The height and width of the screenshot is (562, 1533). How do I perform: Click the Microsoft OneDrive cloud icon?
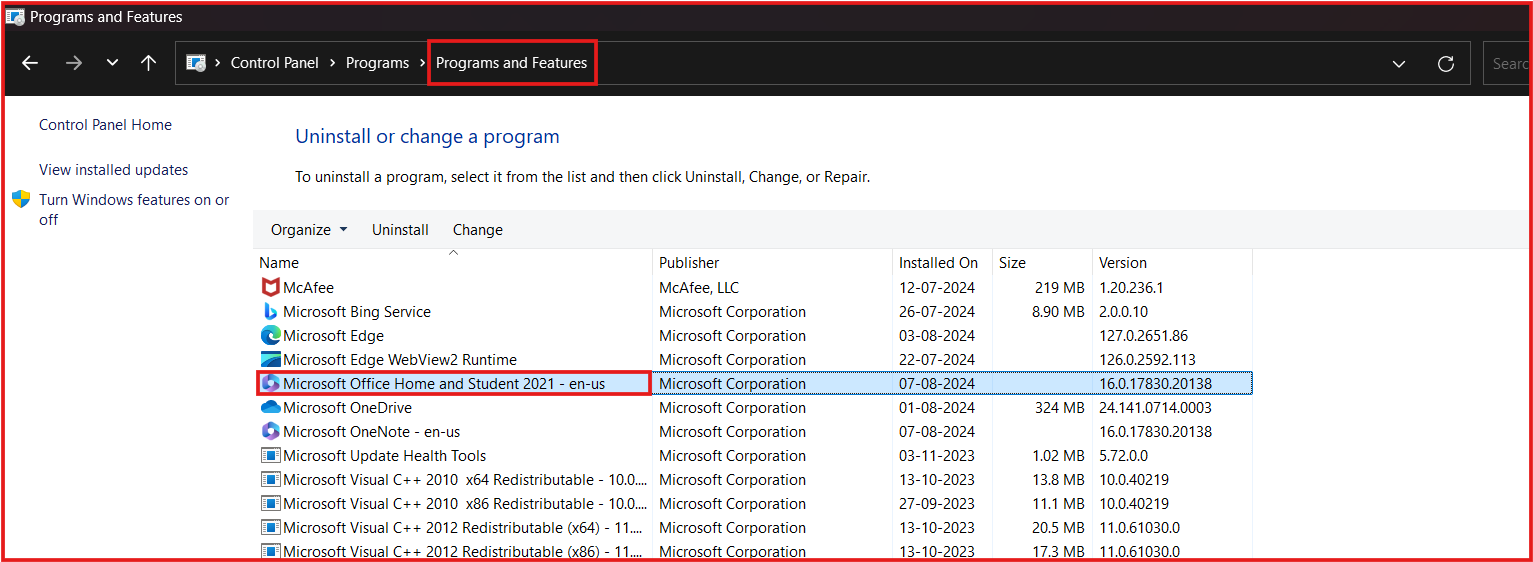(x=270, y=408)
